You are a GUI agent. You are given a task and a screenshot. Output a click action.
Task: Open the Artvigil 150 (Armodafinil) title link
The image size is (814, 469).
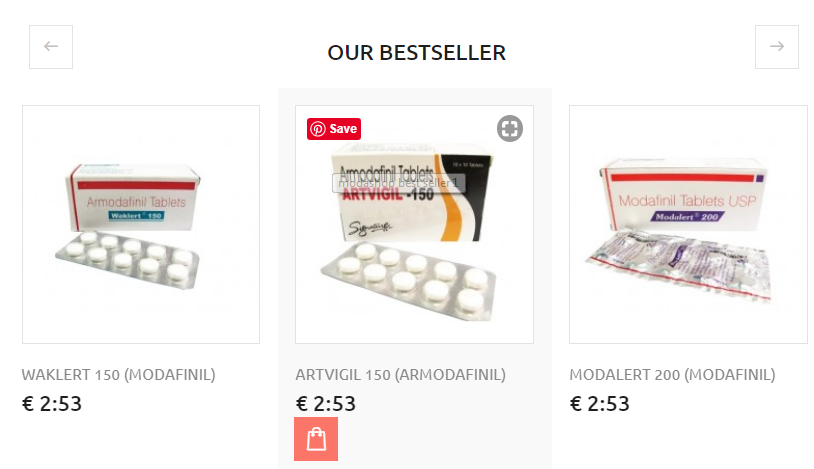point(400,374)
